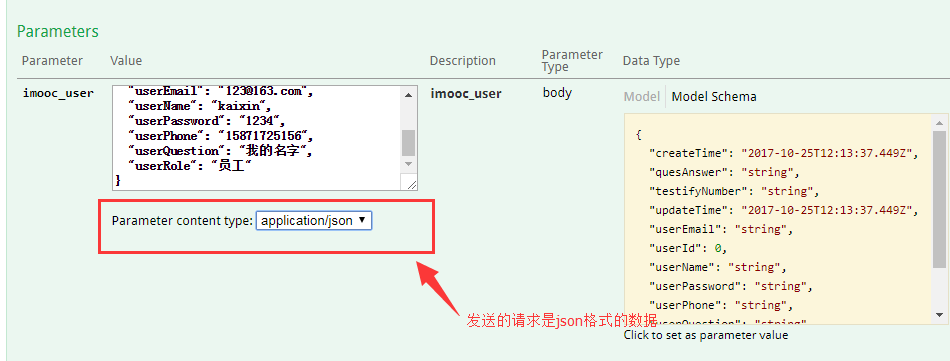Open the Parameter content type dropdown
The height and width of the screenshot is (361, 950).
[314, 220]
